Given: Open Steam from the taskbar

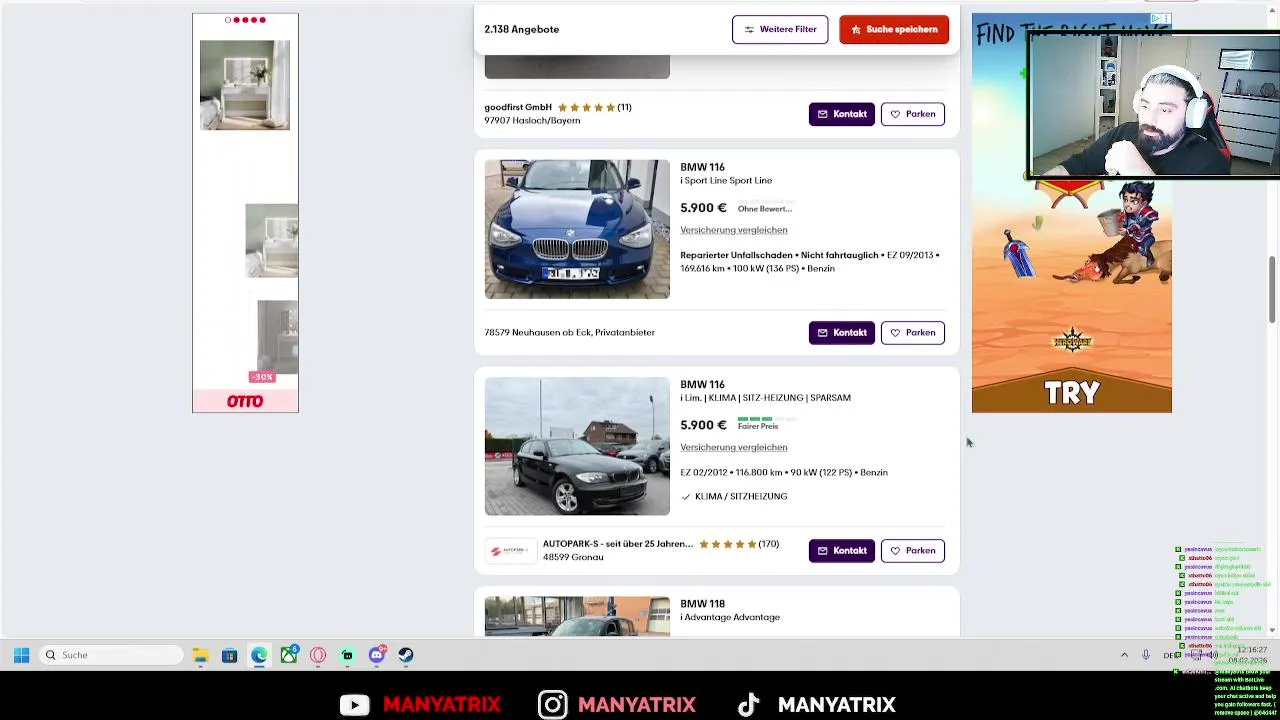Looking at the screenshot, I should 406,655.
